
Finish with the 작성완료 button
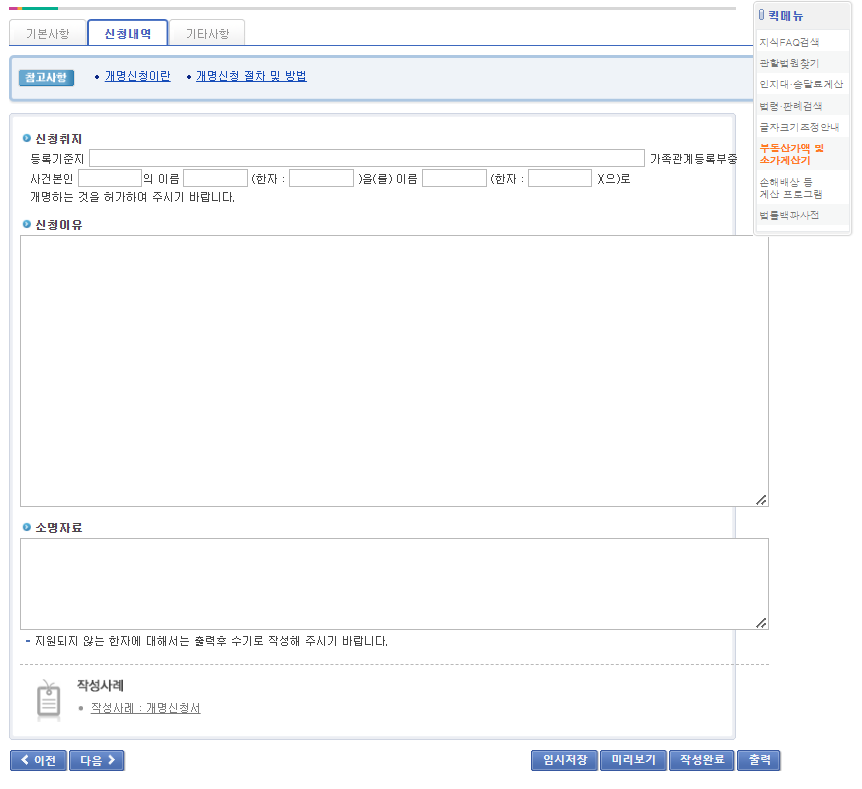click(701, 760)
